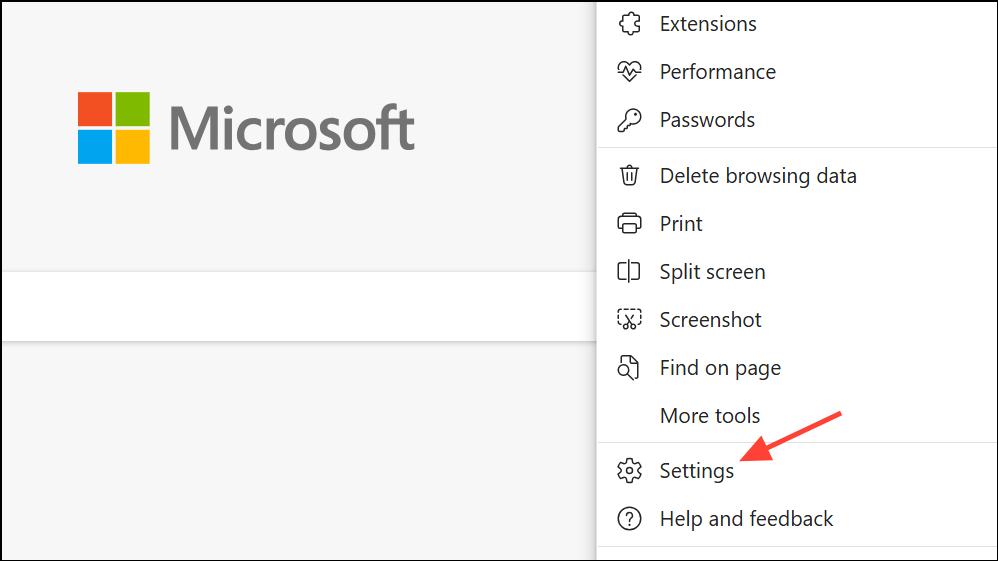Select the Print menu item
Image resolution: width=998 pixels, height=561 pixels.
pyautogui.click(x=797, y=224)
